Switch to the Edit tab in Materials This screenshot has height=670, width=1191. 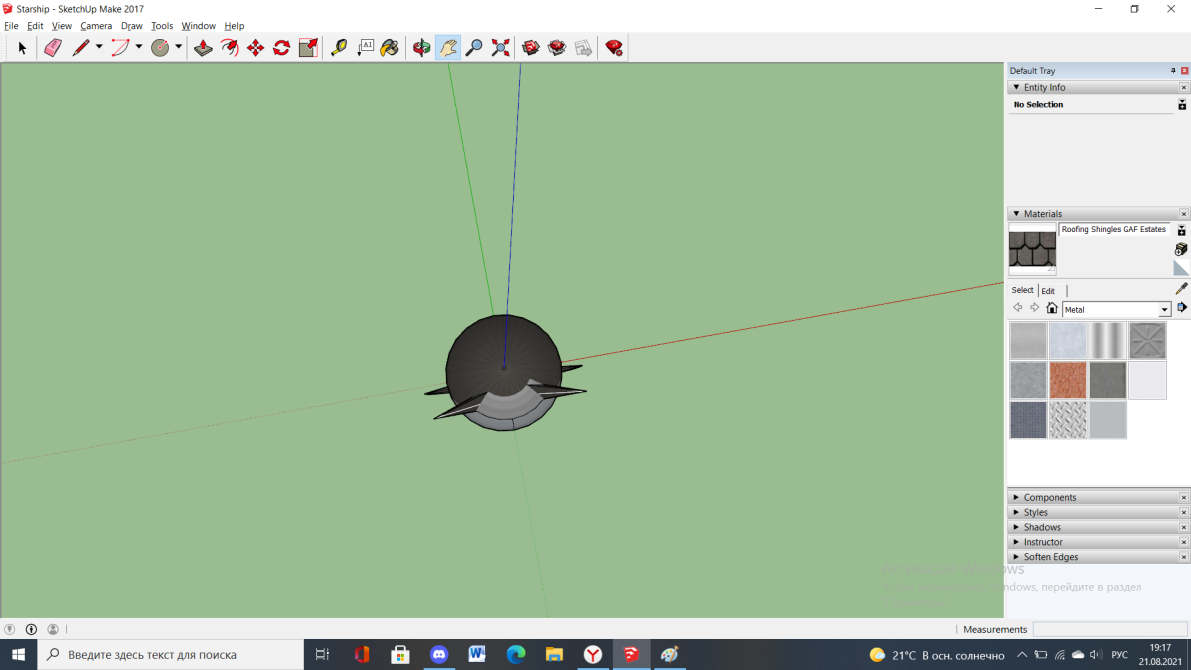click(1048, 291)
